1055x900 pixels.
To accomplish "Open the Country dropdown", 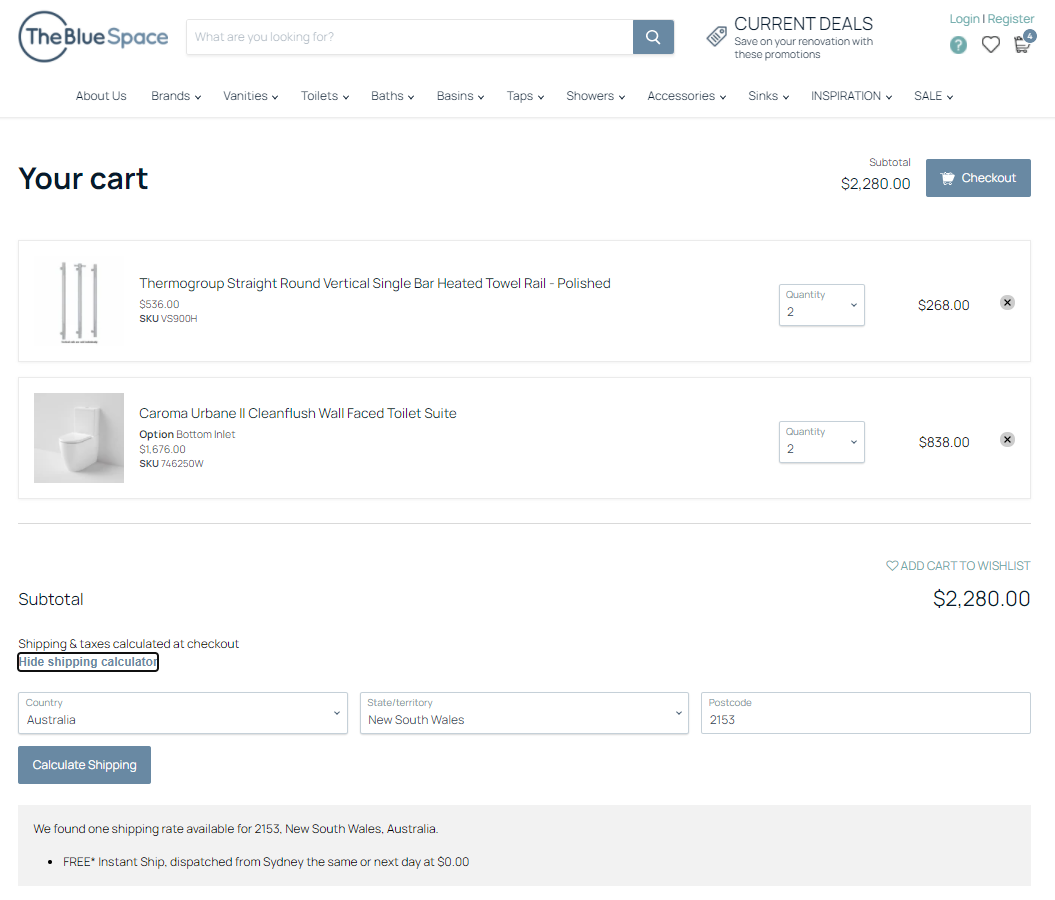I will [x=183, y=714].
